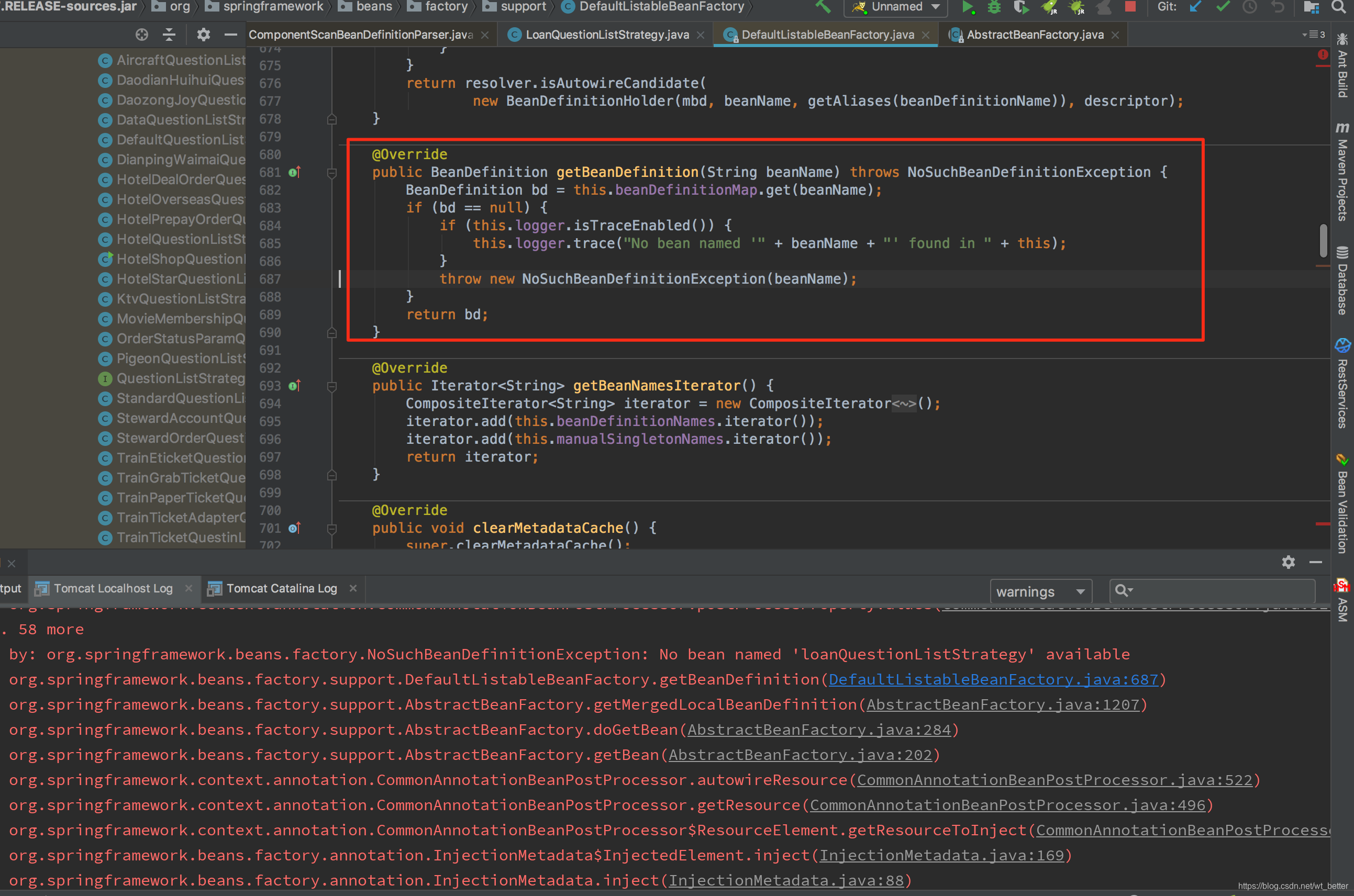Image resolution: width=1354 pixels, height=896 pixels.
Task: Open the RestServices tool window
Action: coord(1342,384)
